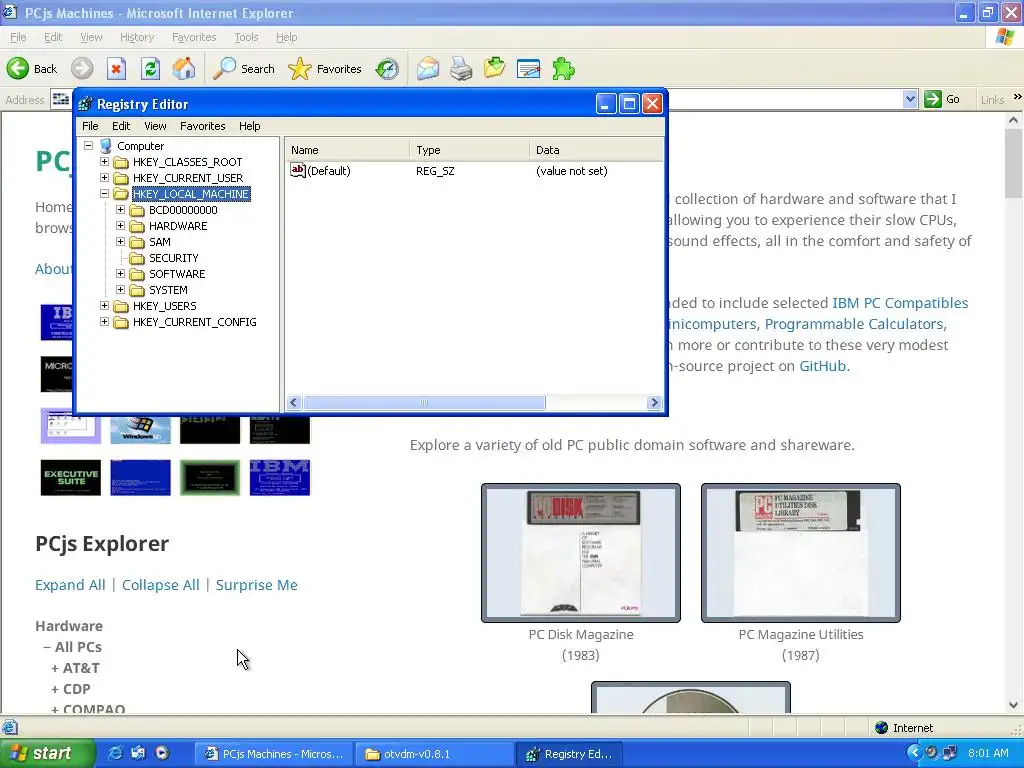Click the Edit page icon in IE toolbar
Image resolution: width=1024 pixels, height=768 pixels.
528,69
